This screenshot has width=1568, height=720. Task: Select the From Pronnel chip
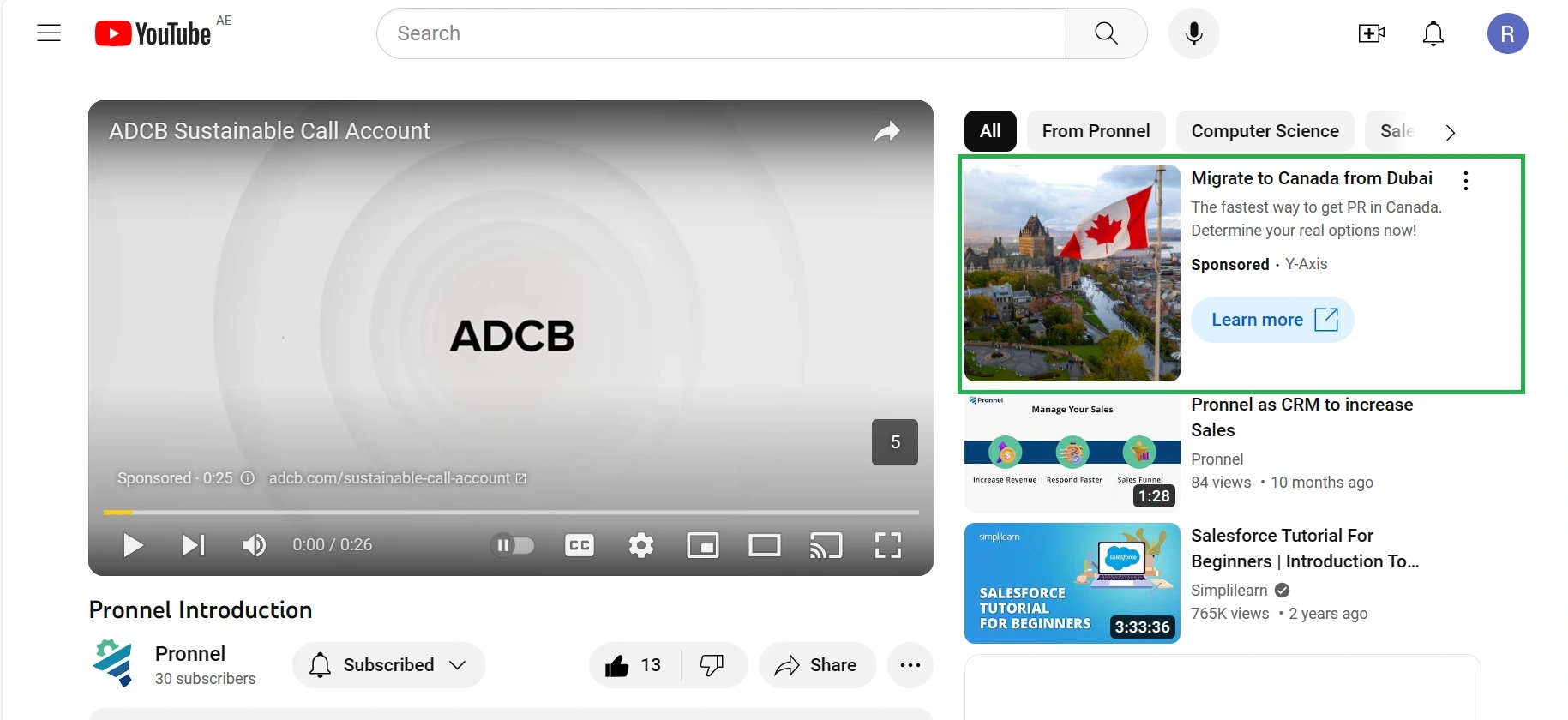point(1096,131)
